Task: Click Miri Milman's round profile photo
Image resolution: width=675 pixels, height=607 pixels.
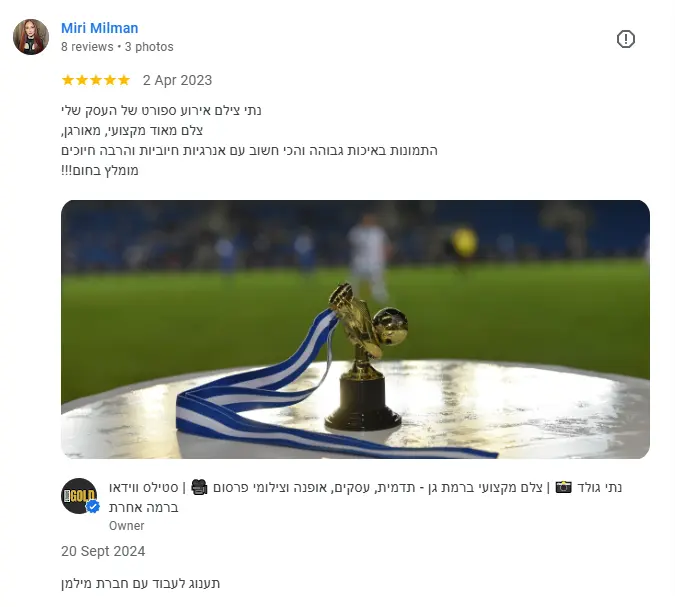Action: pyautogui.click(x=31, y=37)
